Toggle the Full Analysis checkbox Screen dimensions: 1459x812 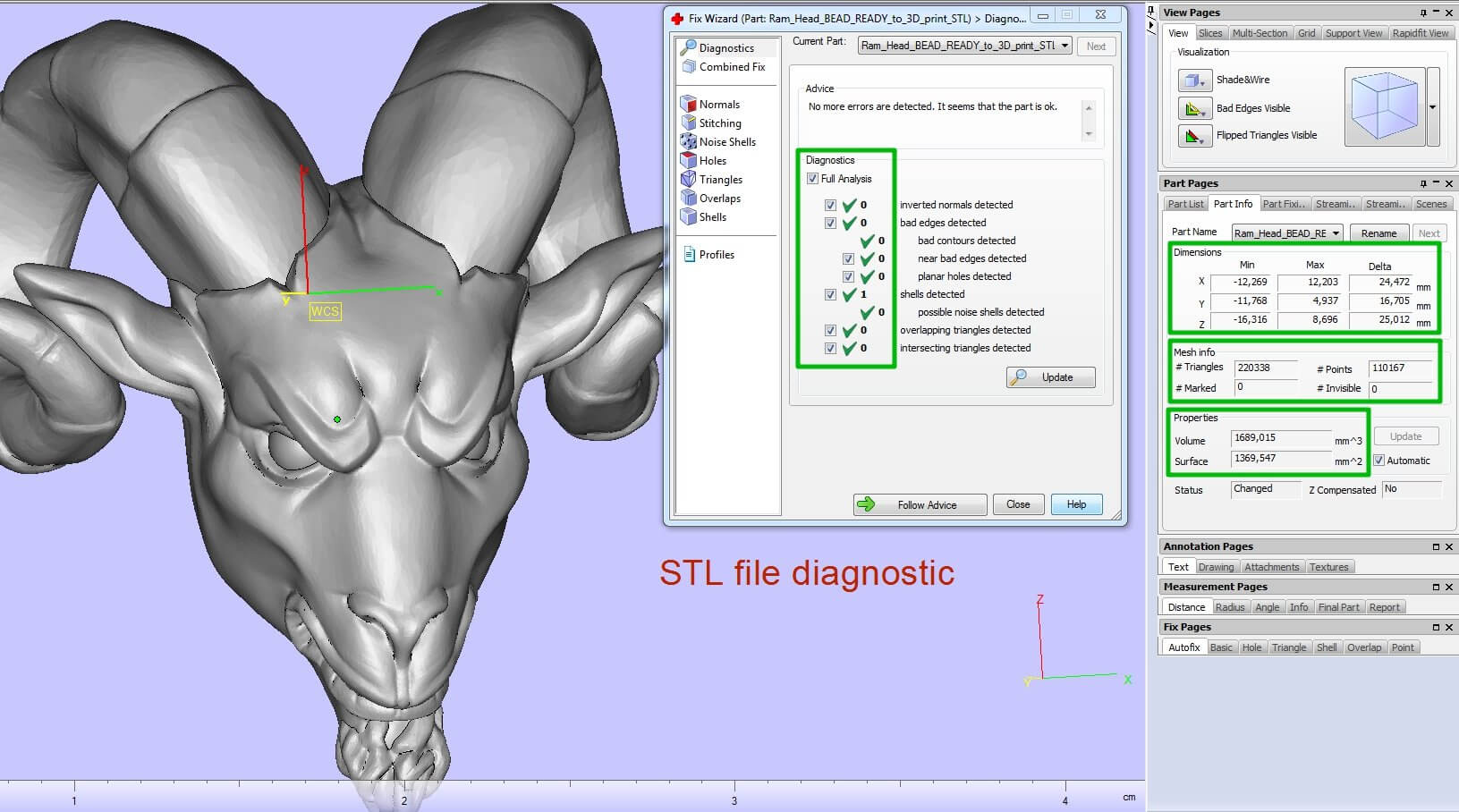(x=812, y=179)
